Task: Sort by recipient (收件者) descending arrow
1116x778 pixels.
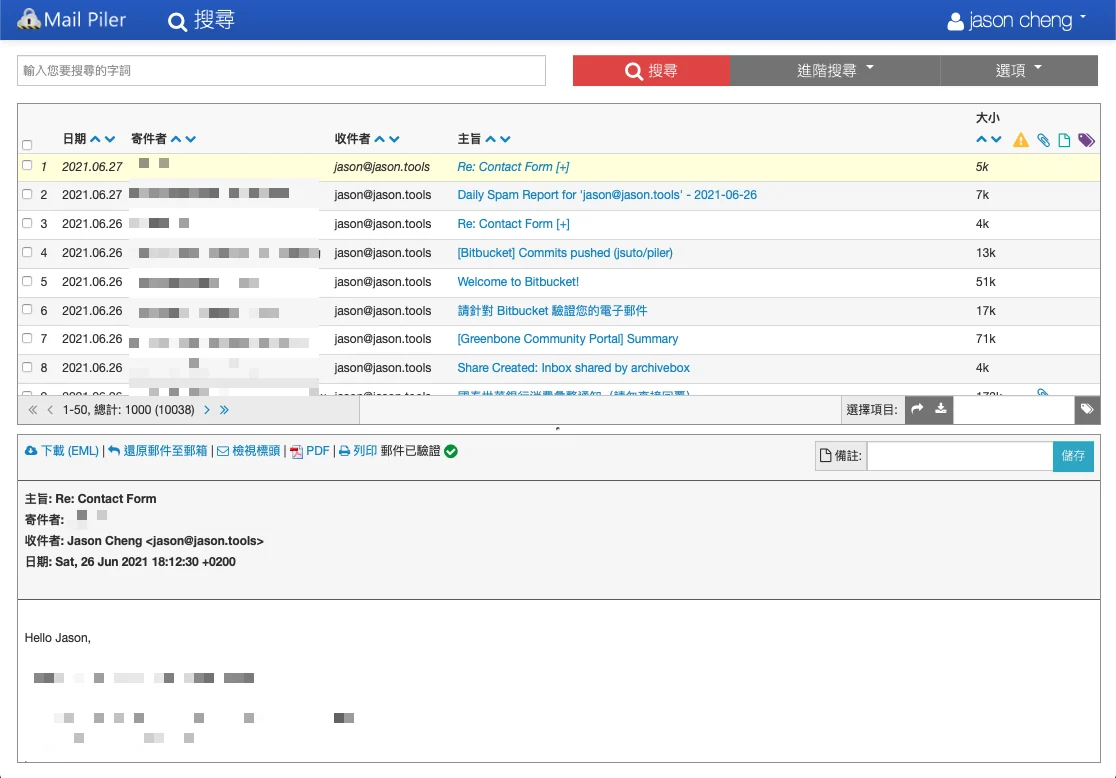Action: tap(394, 140)
